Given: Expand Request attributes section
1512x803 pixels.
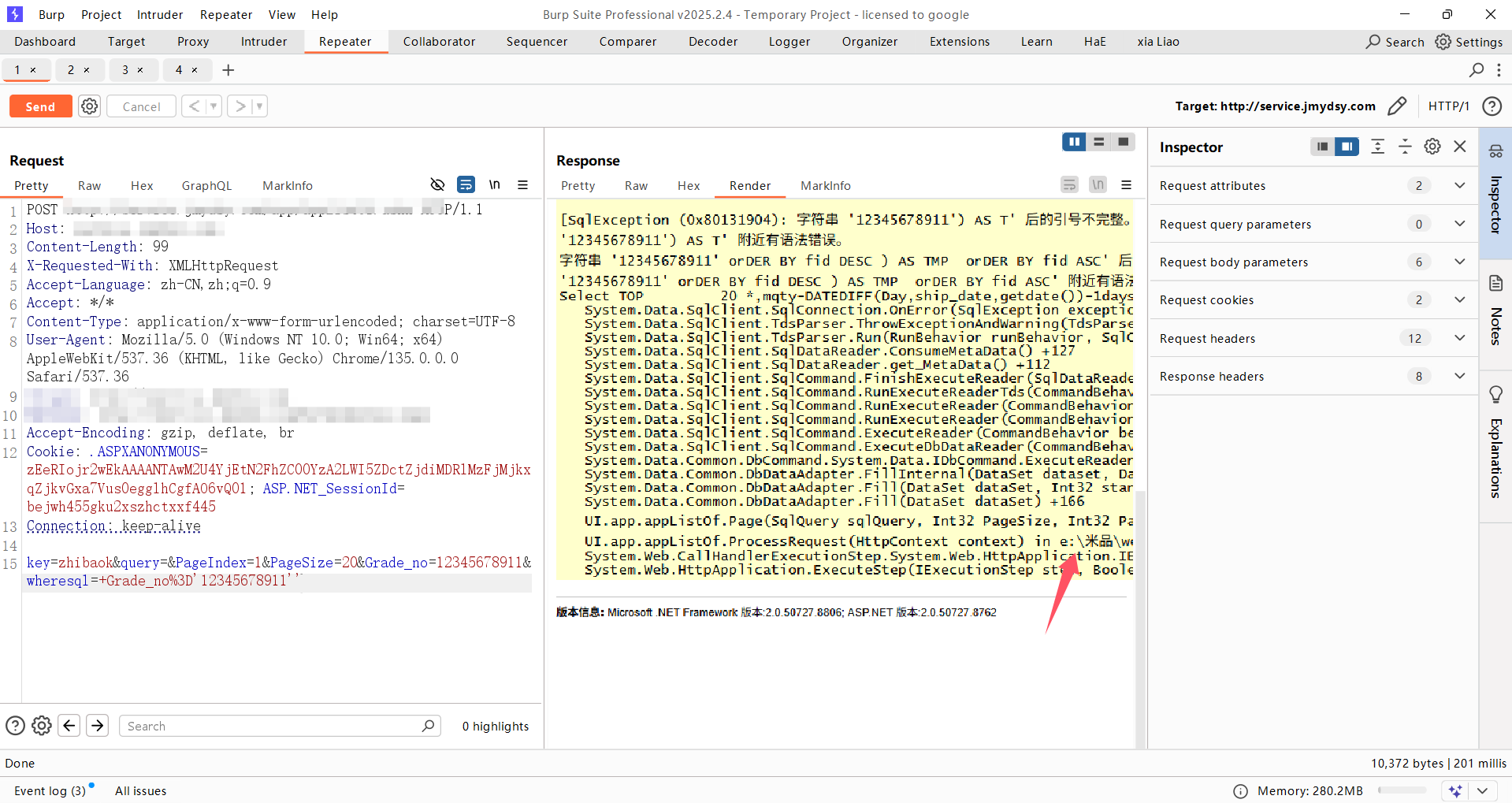Looking at the screenshot, I should pos(1460,185).
